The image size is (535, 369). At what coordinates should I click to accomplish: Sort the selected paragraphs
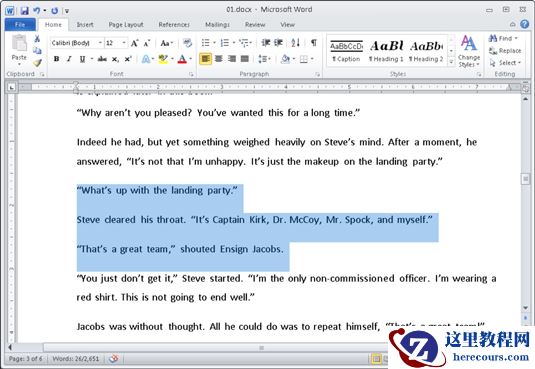pos(295,43)
